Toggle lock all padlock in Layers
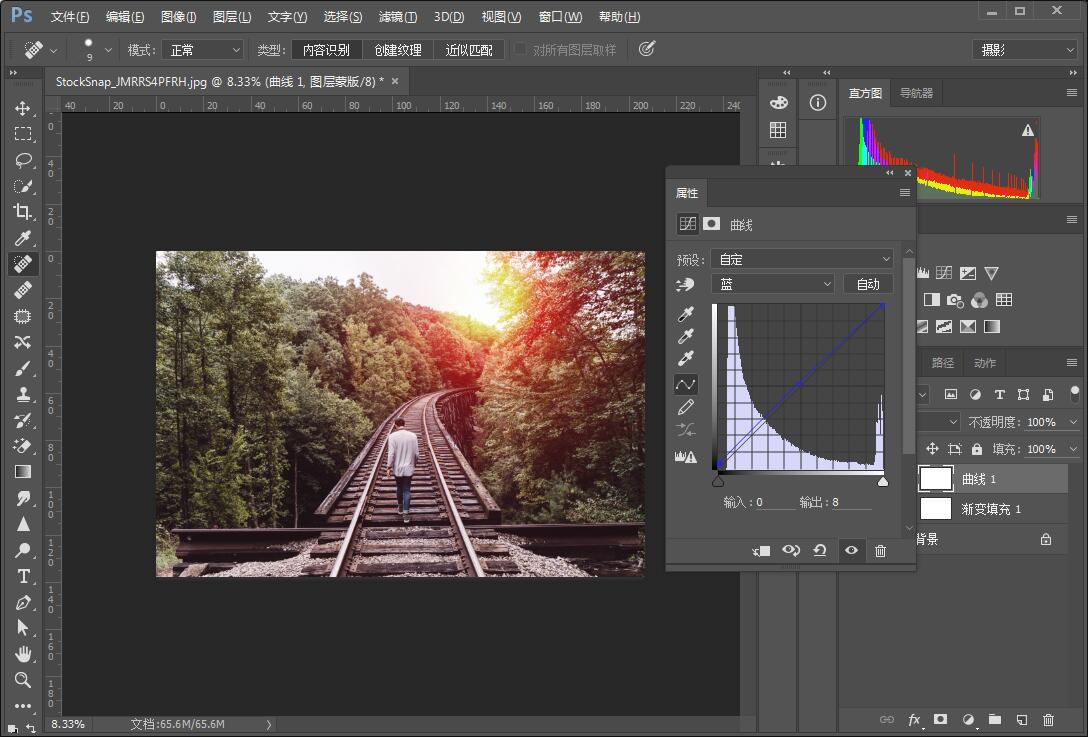Image resolution: width=1088 pixels, height=737 pixels. tap(977, 449)
